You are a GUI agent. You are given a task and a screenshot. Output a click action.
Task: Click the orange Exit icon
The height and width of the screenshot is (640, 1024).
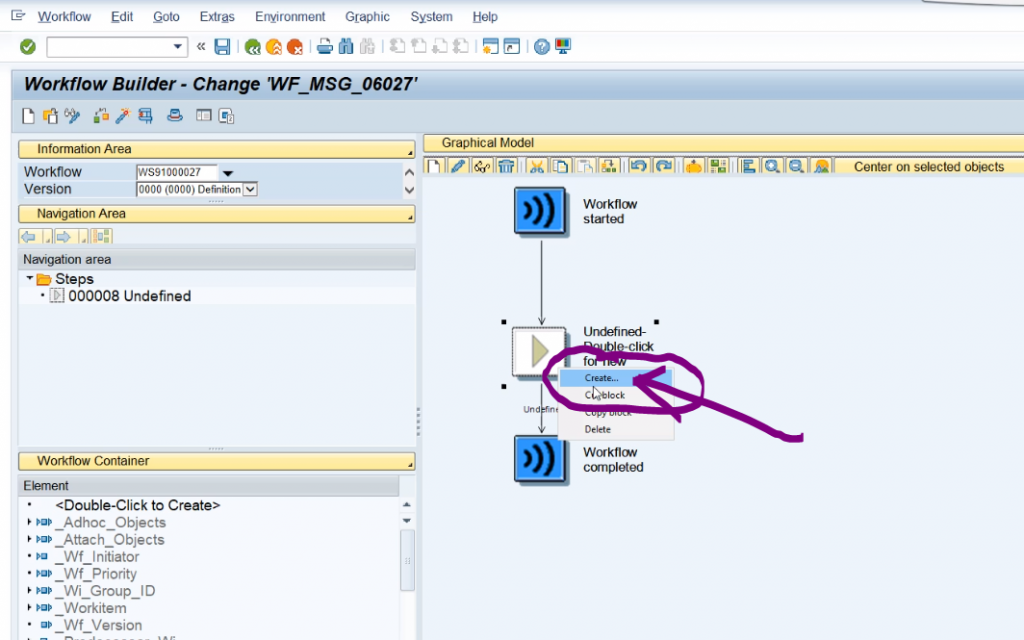[274, 47]
